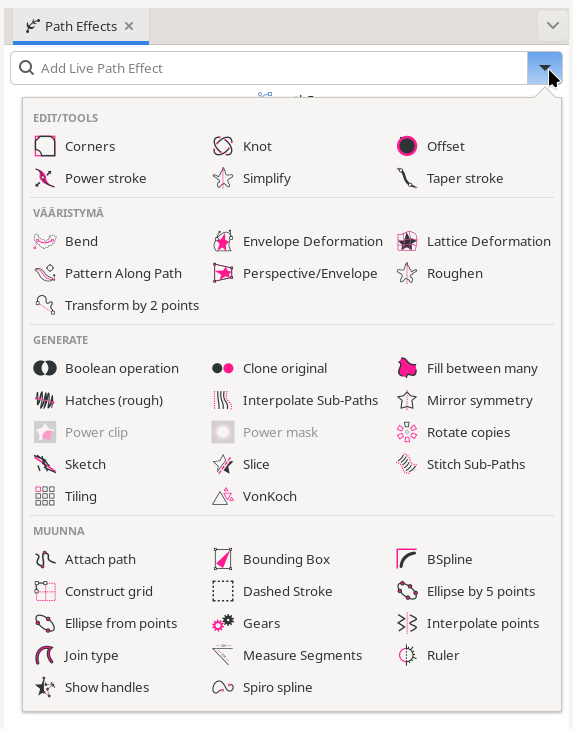Pick the Tiling effect icon

45,497
